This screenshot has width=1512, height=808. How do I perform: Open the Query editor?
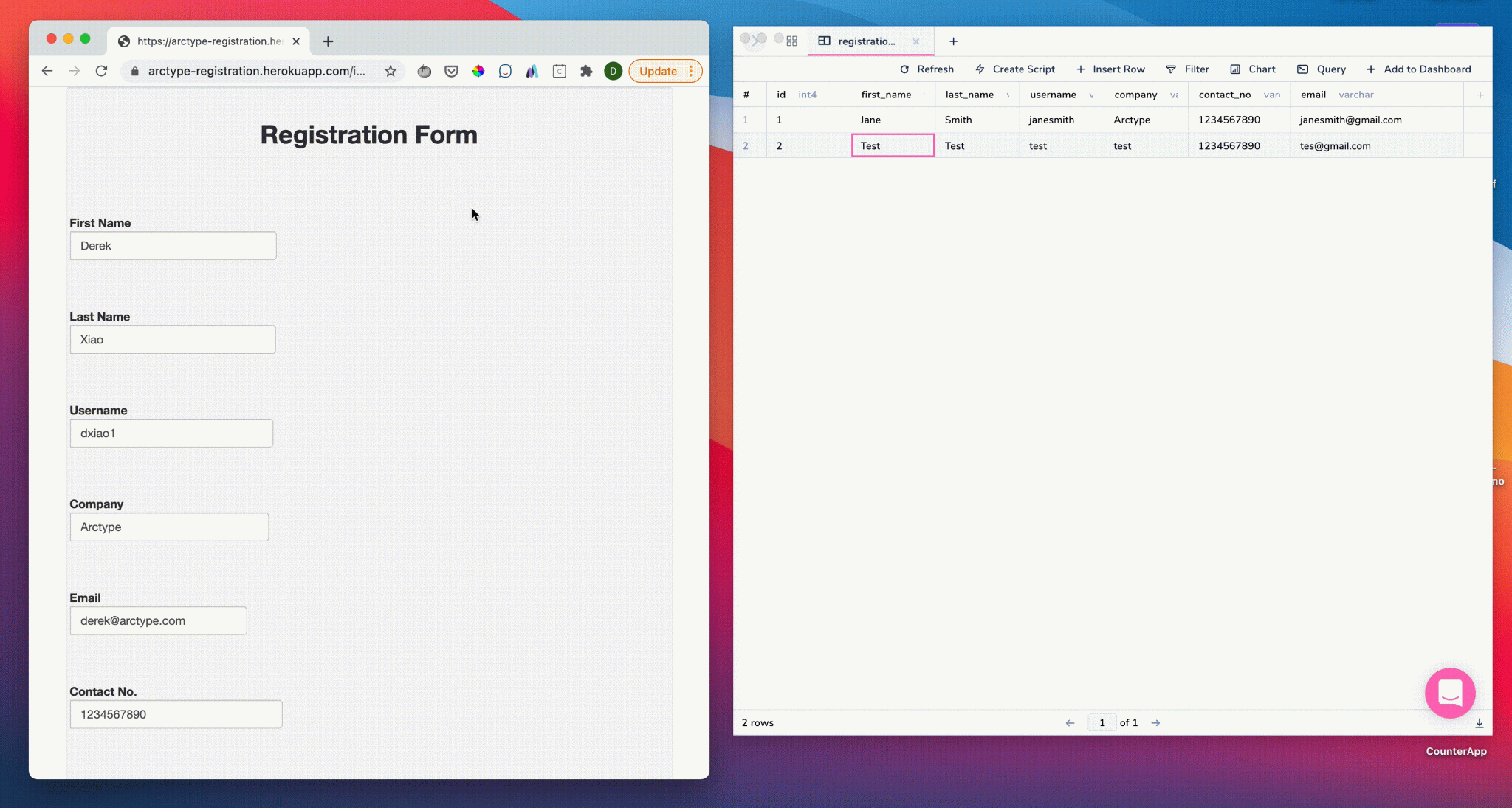[1321, 69]
